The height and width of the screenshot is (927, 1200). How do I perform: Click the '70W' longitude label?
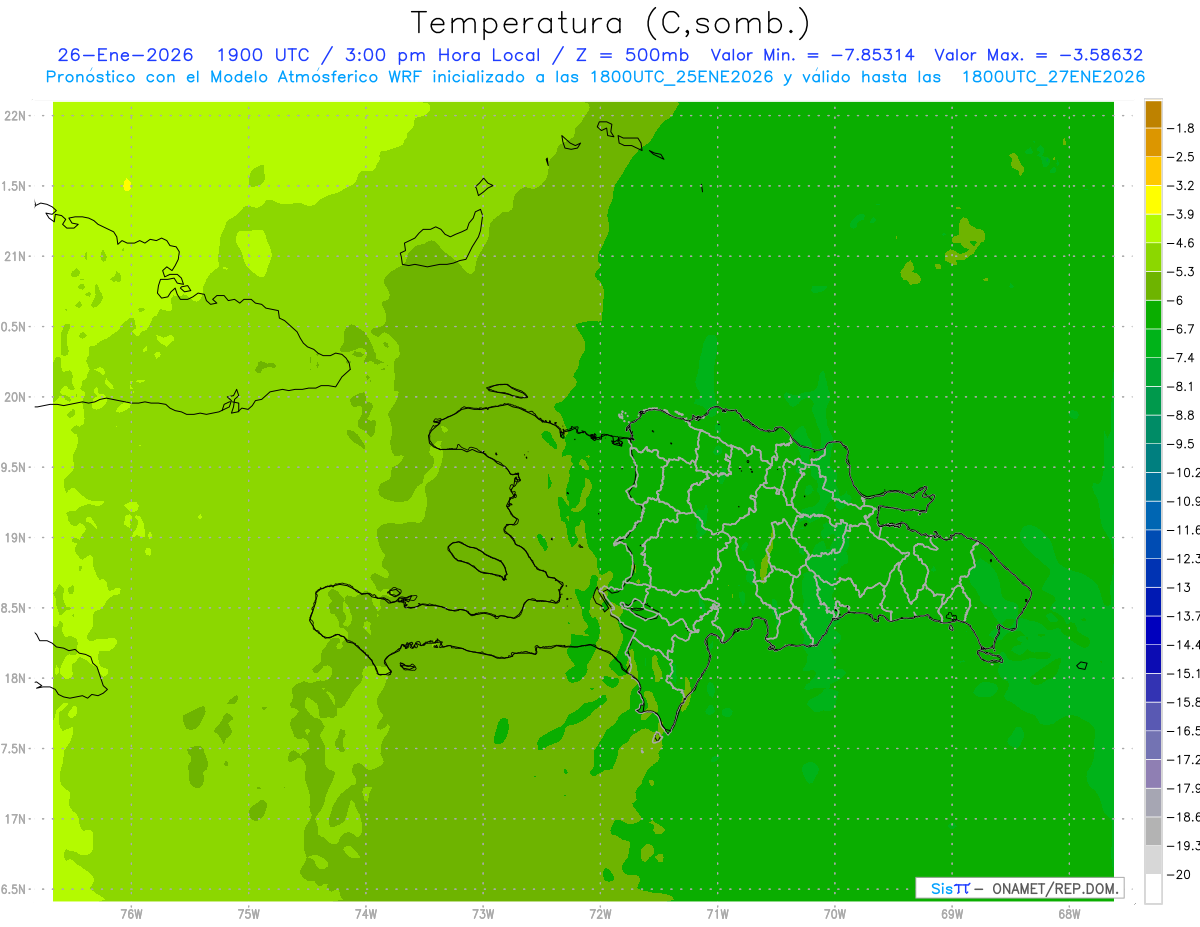(x=835, y=914)
